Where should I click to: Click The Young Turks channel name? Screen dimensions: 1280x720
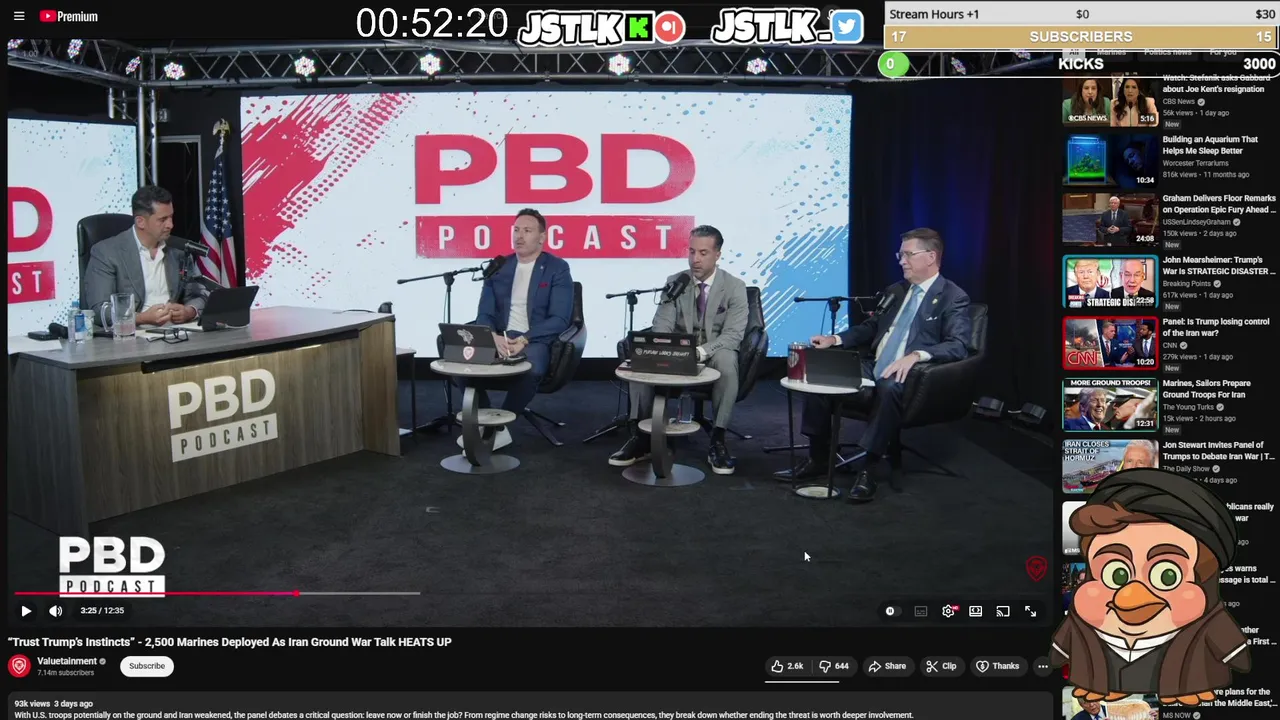(x=1187, y=407)
